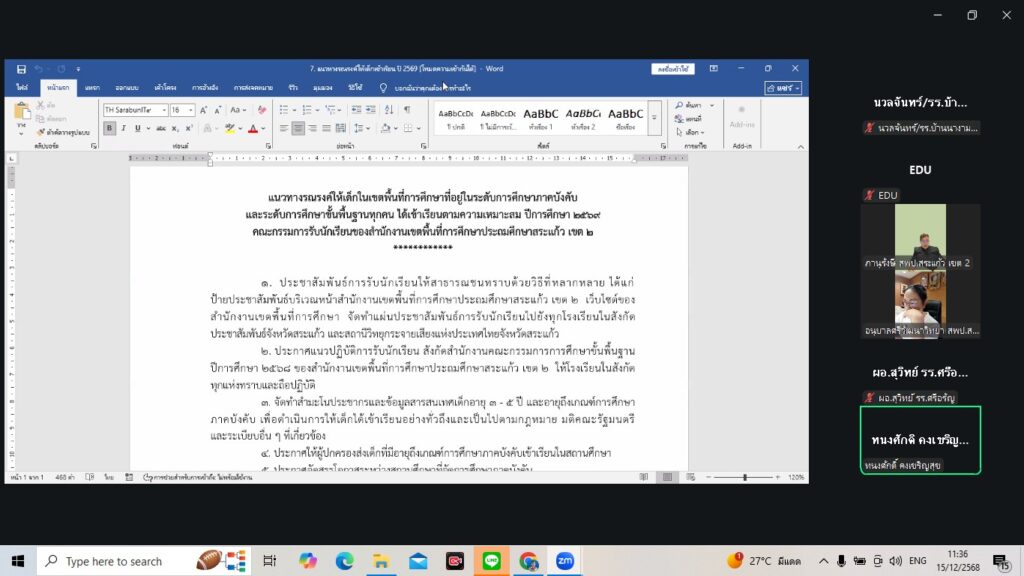Viewport: 1024px width, 576px height.
Task: Open the TH SarabunIT font name dropdown
Action: [162, 110]
